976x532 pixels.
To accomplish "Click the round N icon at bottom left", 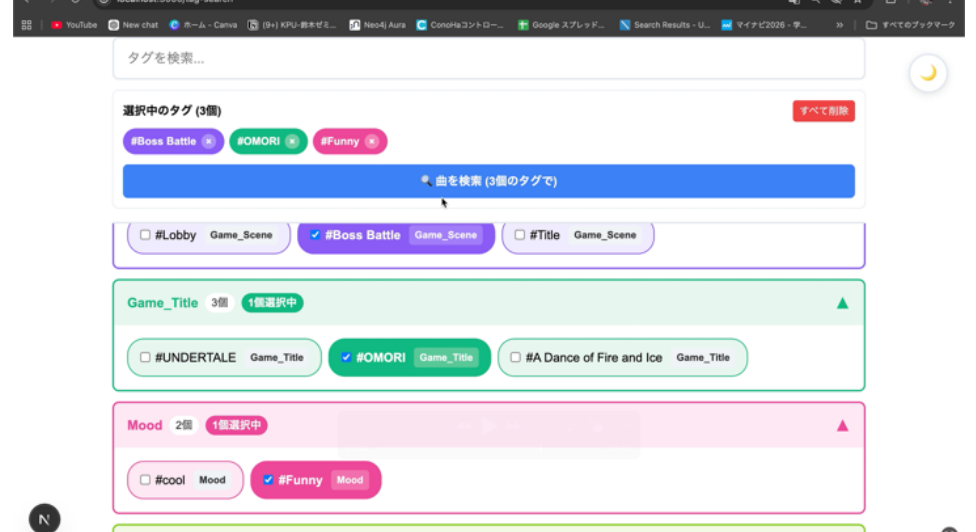I will (x=43, y=518).
